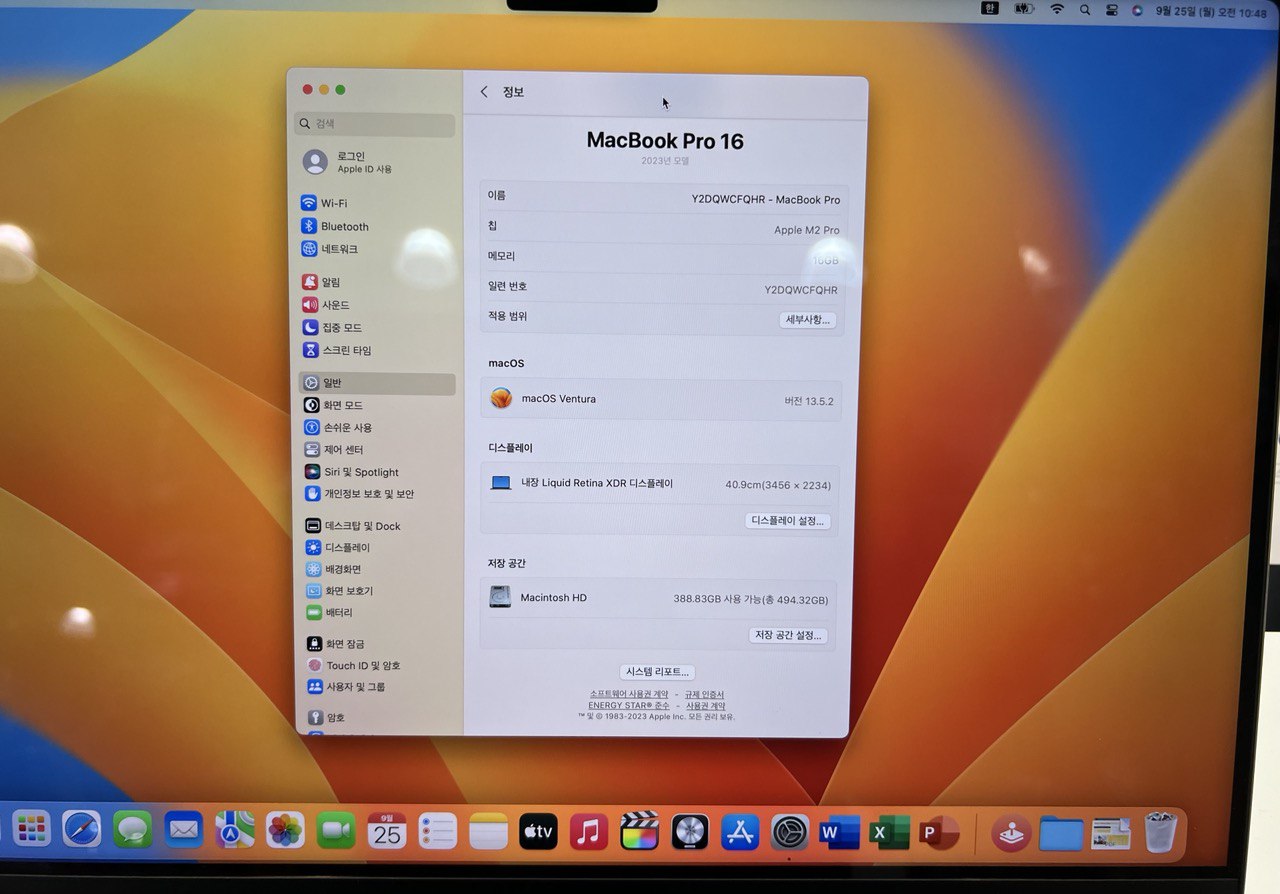Image resolution: width=1280 pixels, height=894 pixels.
Task: Launch Microsoft Excel from the Dock
Action: pyautogui.click(x=889, y=831)
